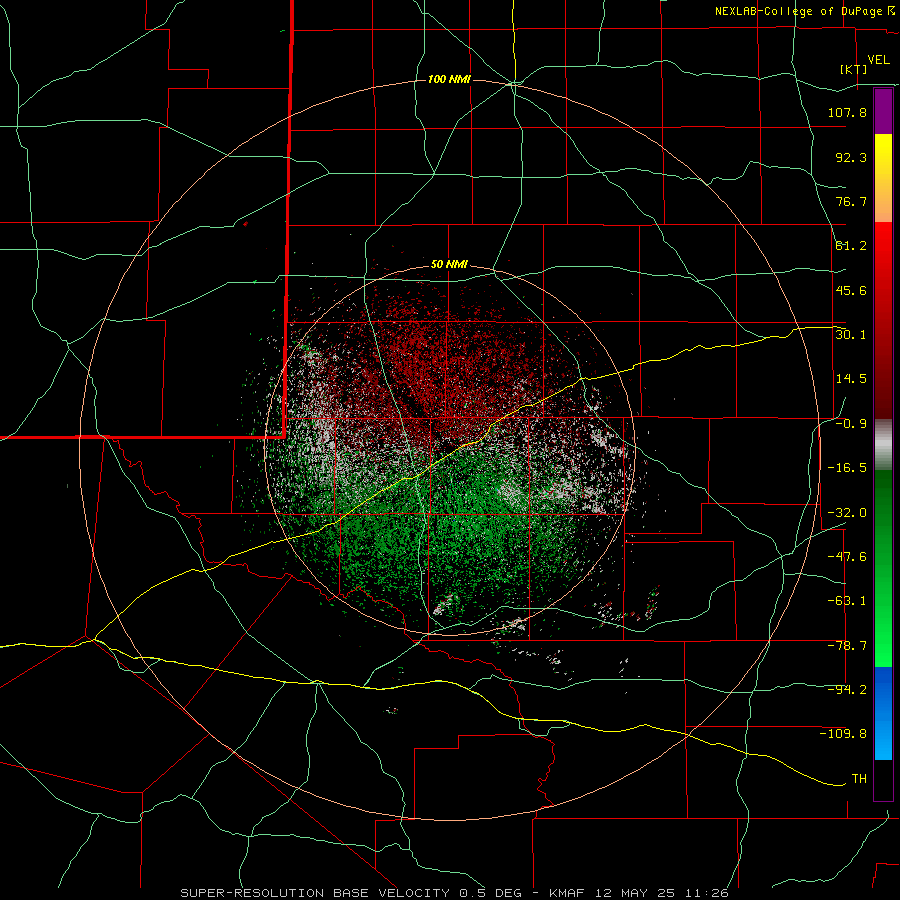This screenshot has height=900, width=900.
Task: Select the 50 NMI range ring label
Action: click(449, 265)
